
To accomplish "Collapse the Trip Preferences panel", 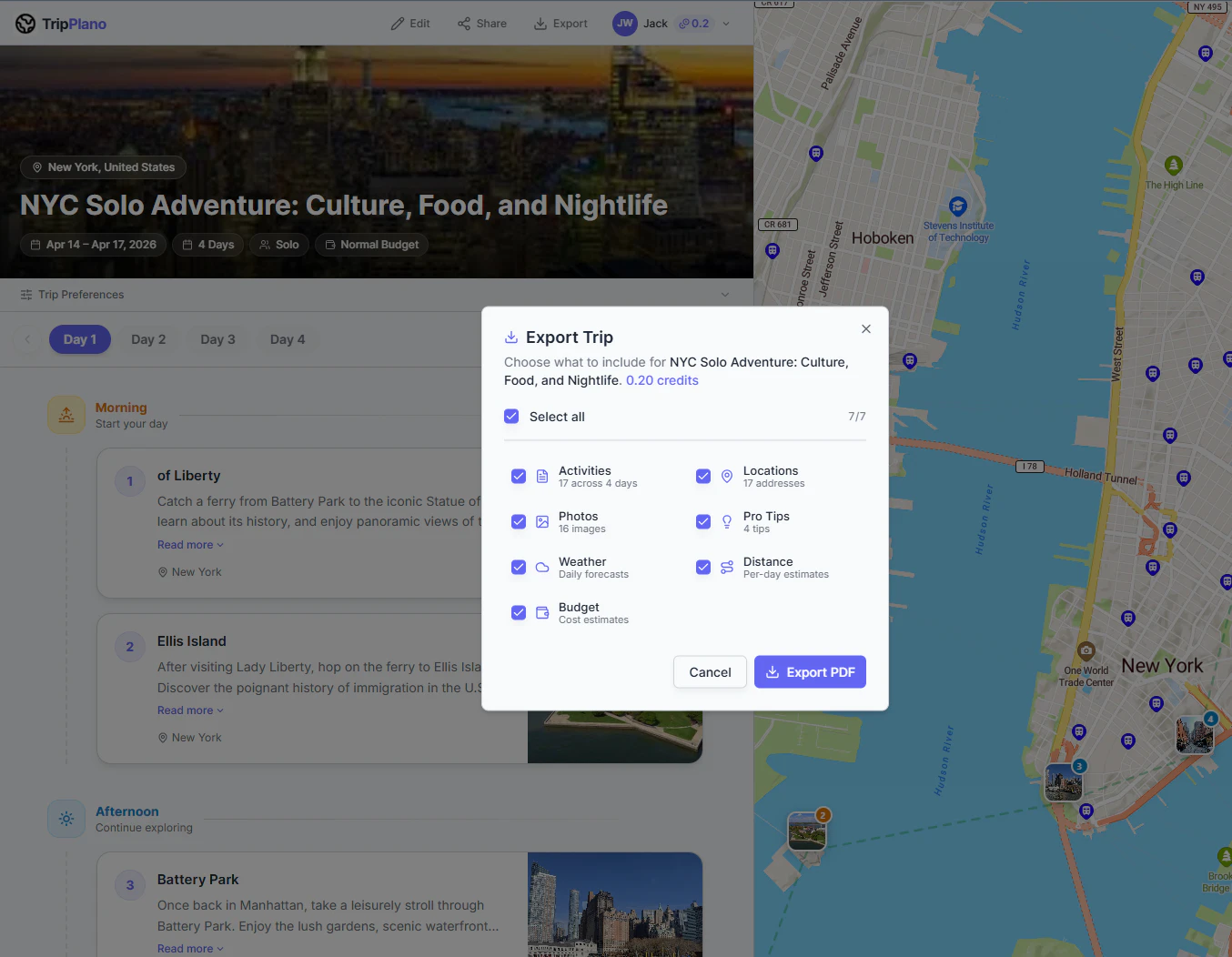I will (x=725, y=294).
